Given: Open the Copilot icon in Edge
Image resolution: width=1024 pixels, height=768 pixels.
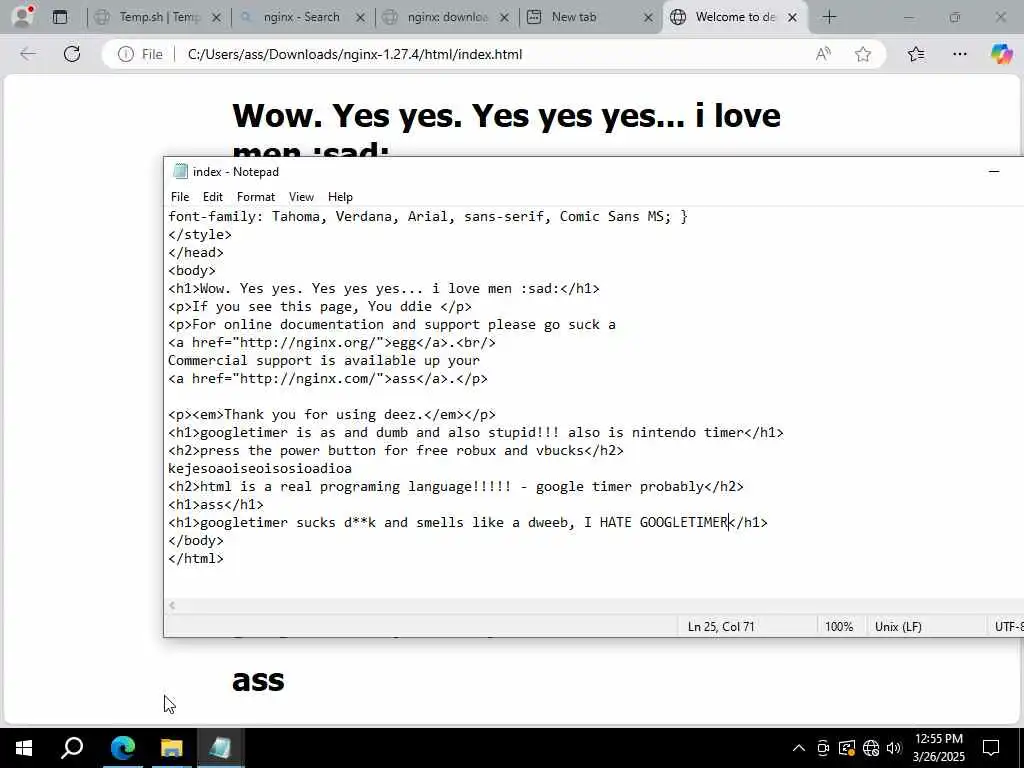Looking at the screenshot, I should [1001, 54].
